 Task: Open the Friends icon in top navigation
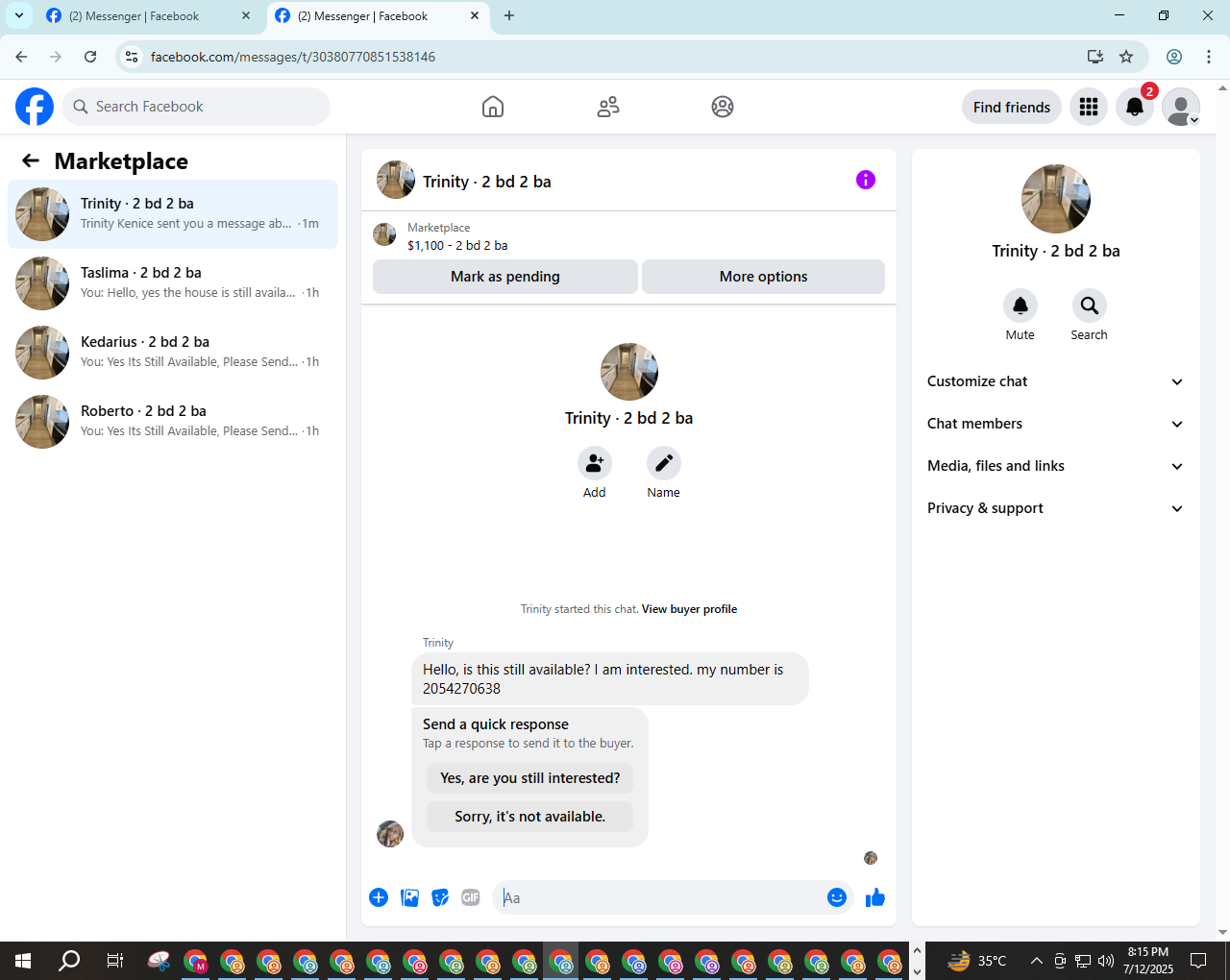click(x=608, y=107)
